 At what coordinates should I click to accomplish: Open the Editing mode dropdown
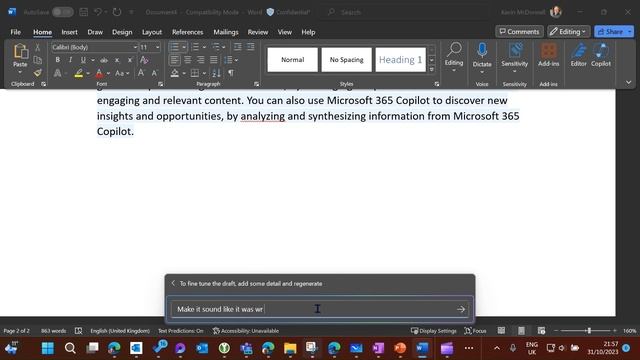click(568, 31)
